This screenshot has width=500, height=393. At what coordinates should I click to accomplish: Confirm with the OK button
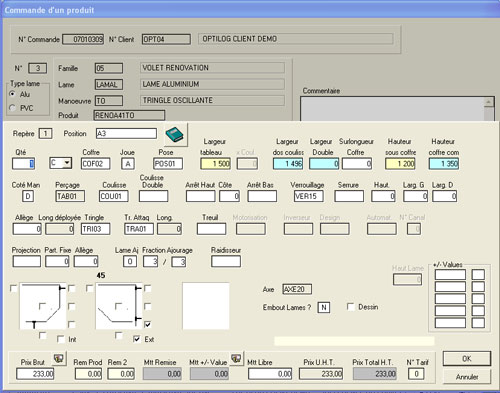467,359
